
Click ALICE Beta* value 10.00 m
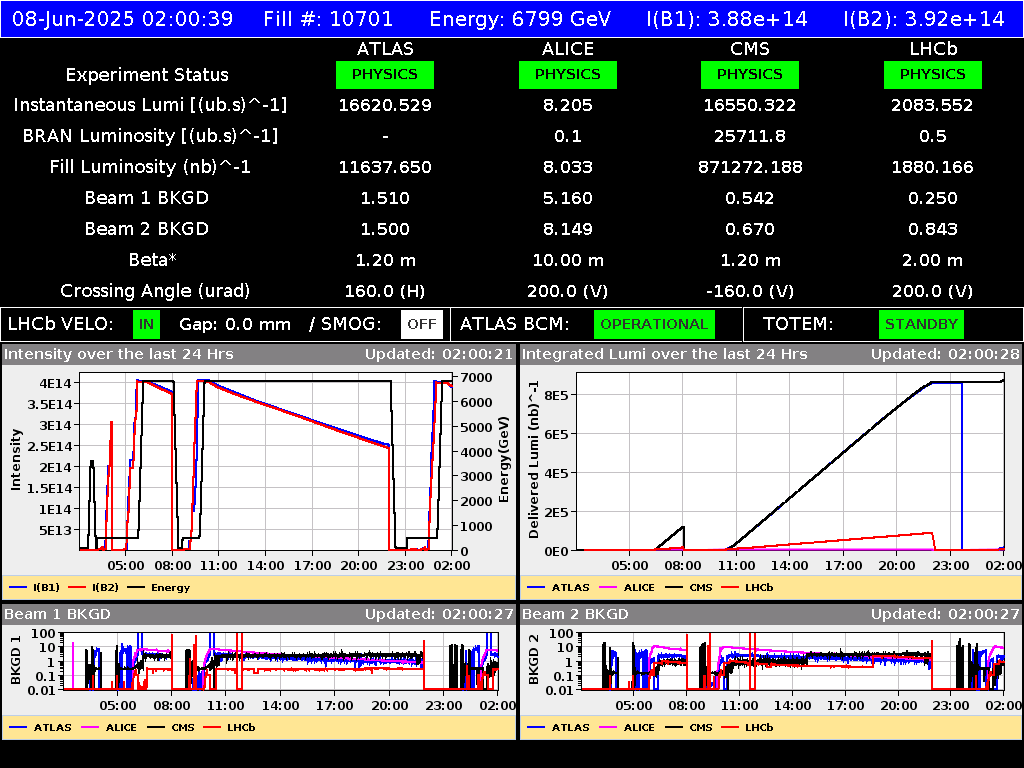click(568, 261)
